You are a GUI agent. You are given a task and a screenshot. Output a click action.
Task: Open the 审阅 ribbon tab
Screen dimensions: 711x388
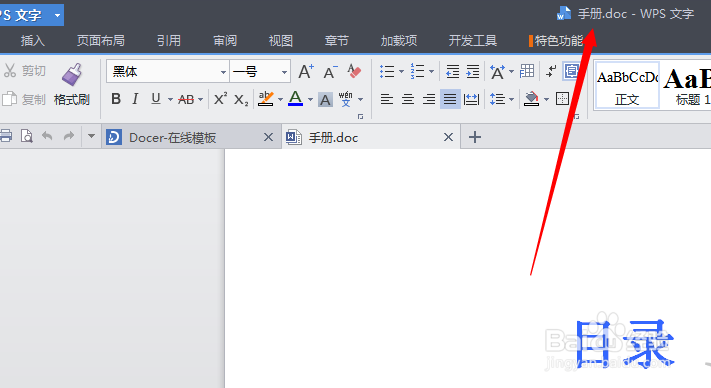pyautogui.click(x=225, y=41)
